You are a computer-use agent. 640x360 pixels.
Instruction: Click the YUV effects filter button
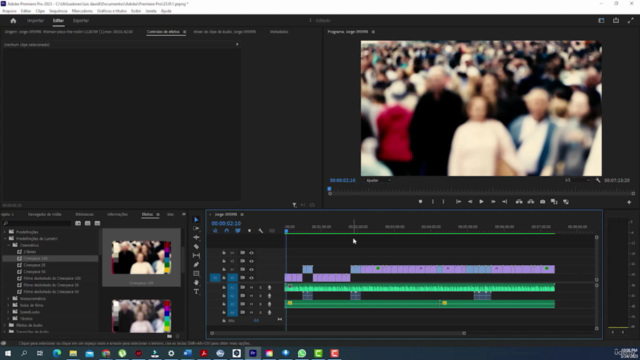point(97,223)
